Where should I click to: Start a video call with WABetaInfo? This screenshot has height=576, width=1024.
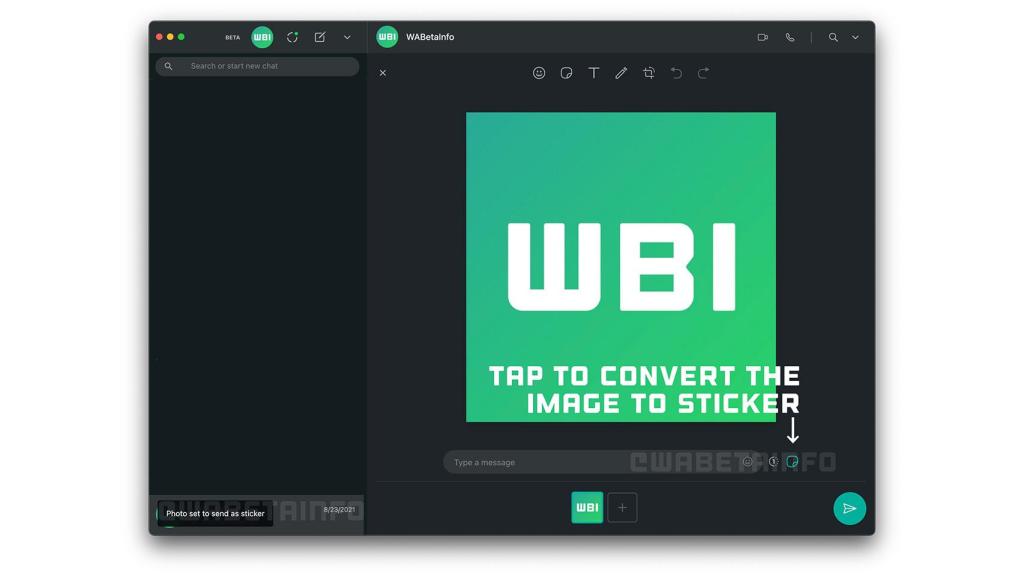(763, 37)
